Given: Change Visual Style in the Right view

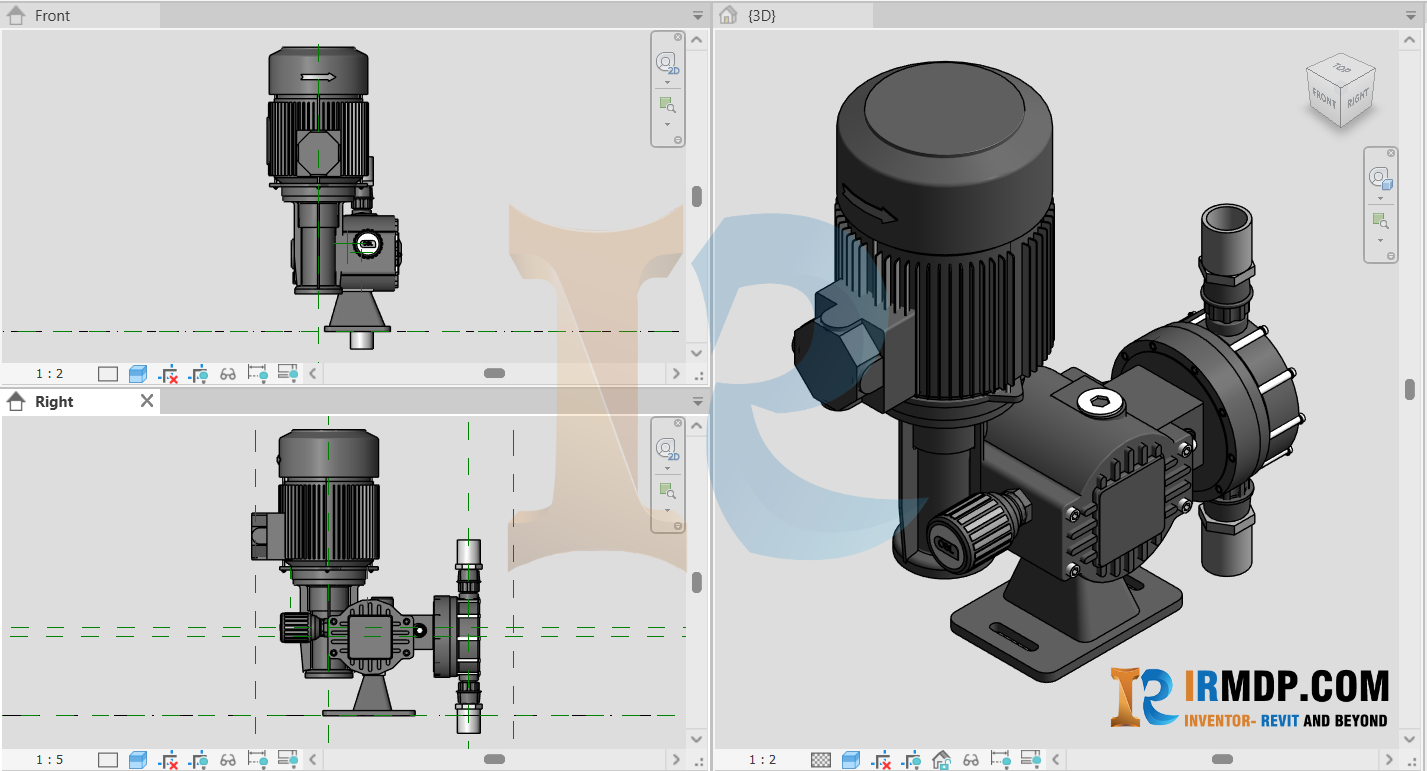Looking at the screenshot, I should pyautogui.click(x=138, y=760).
